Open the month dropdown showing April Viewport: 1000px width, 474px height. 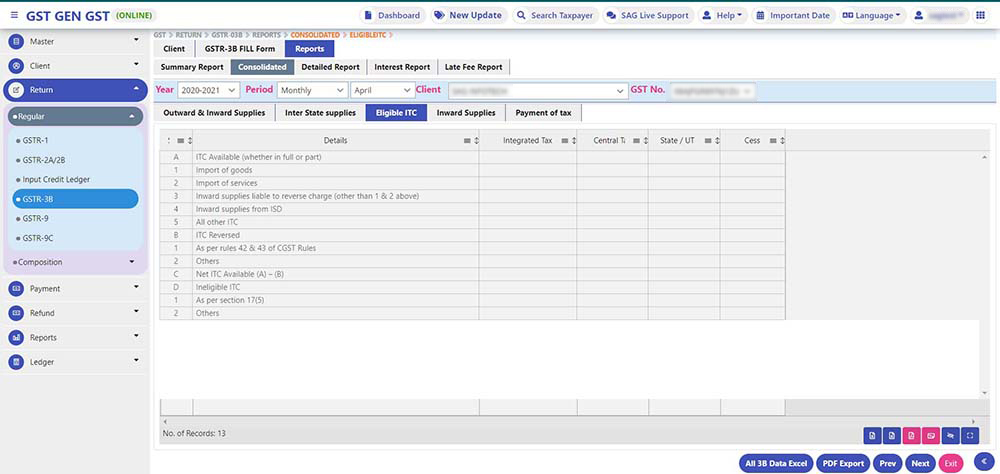coord(381,90)
